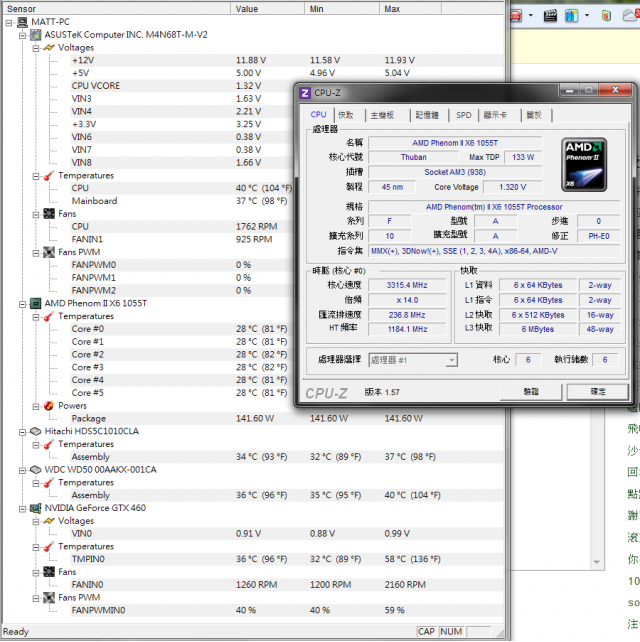Viewport: 640px width, 642px height.
Task: Collapse the Powers group
Action: [36, 407]
